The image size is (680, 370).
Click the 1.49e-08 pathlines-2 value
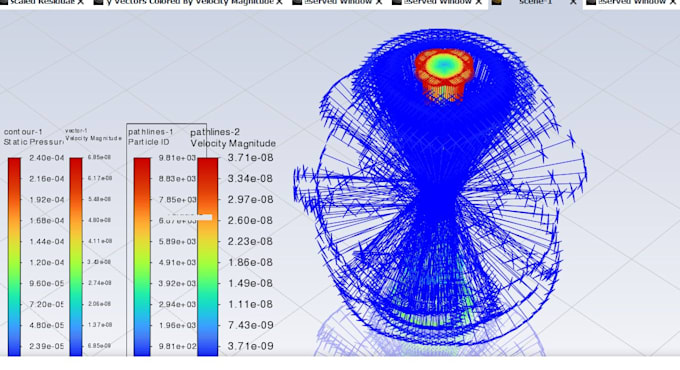click(251, 283)
